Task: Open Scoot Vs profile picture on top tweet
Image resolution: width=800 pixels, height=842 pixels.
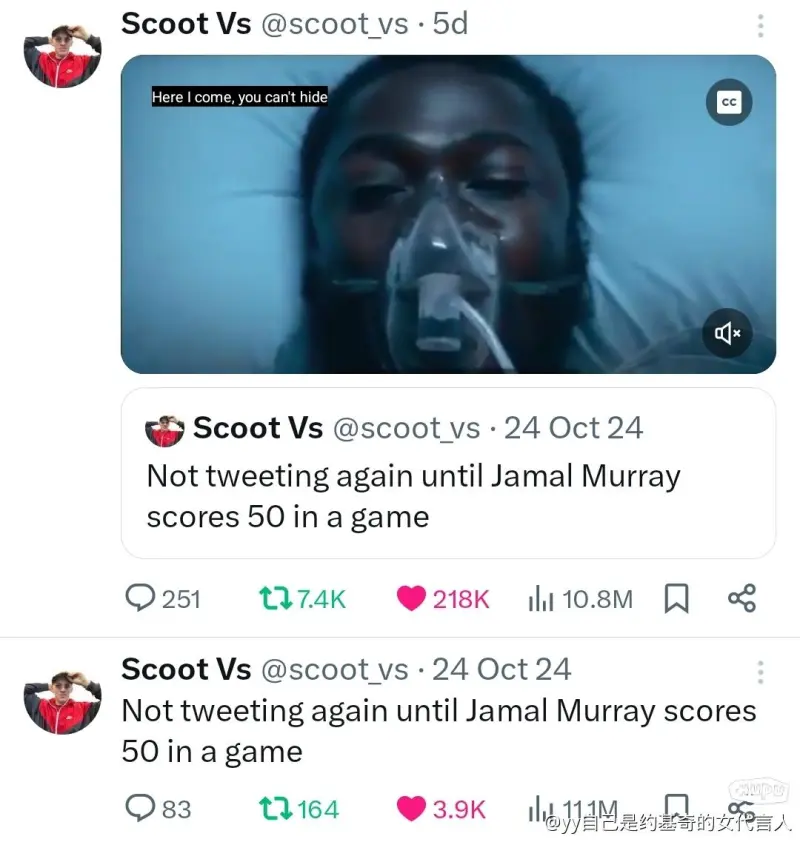Action: [62, 55]
